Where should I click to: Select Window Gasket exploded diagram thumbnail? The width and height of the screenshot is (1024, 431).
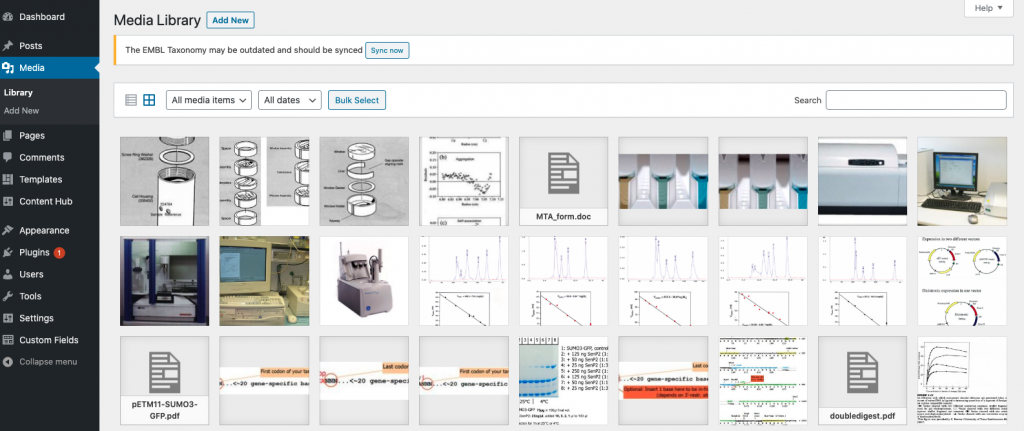point(364,182)
